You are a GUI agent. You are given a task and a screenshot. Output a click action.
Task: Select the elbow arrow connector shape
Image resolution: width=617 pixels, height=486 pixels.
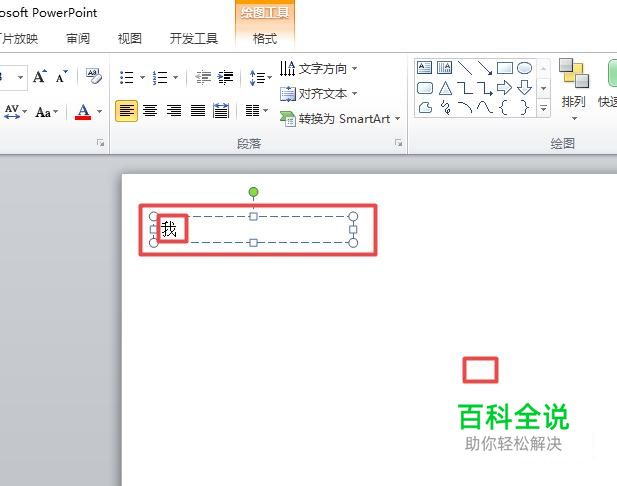click(x=485, y=88)
